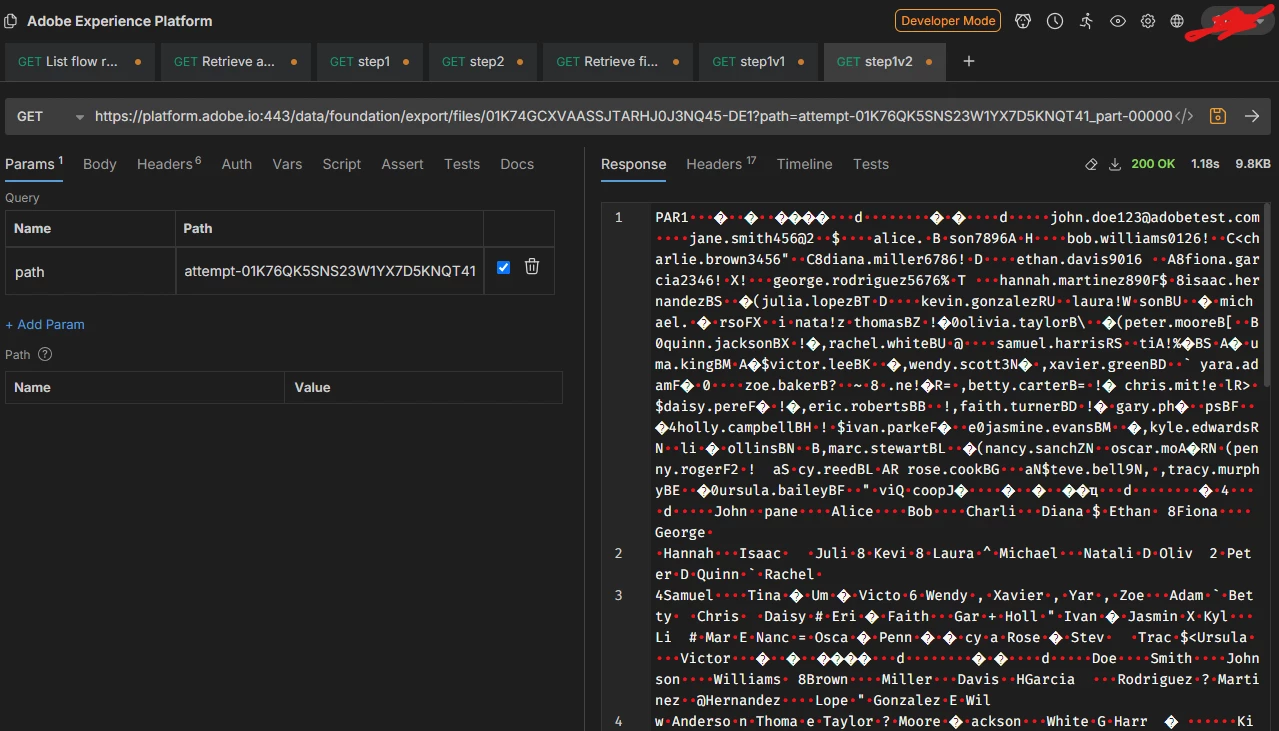Open the response-side Tests tab
1279x731 pixels.
click(x=871, y=164)
